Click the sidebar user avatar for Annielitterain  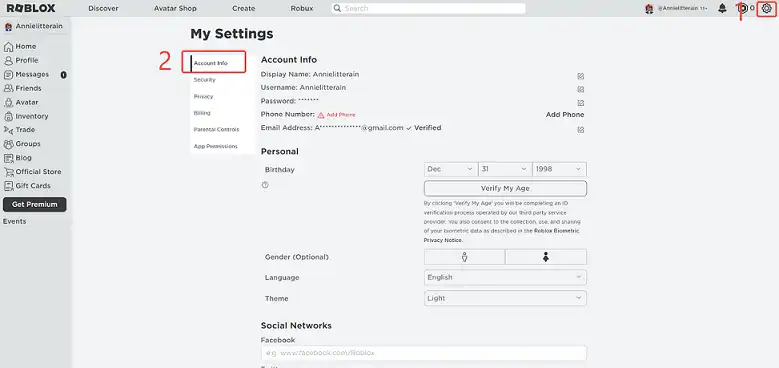pos(8,26)
